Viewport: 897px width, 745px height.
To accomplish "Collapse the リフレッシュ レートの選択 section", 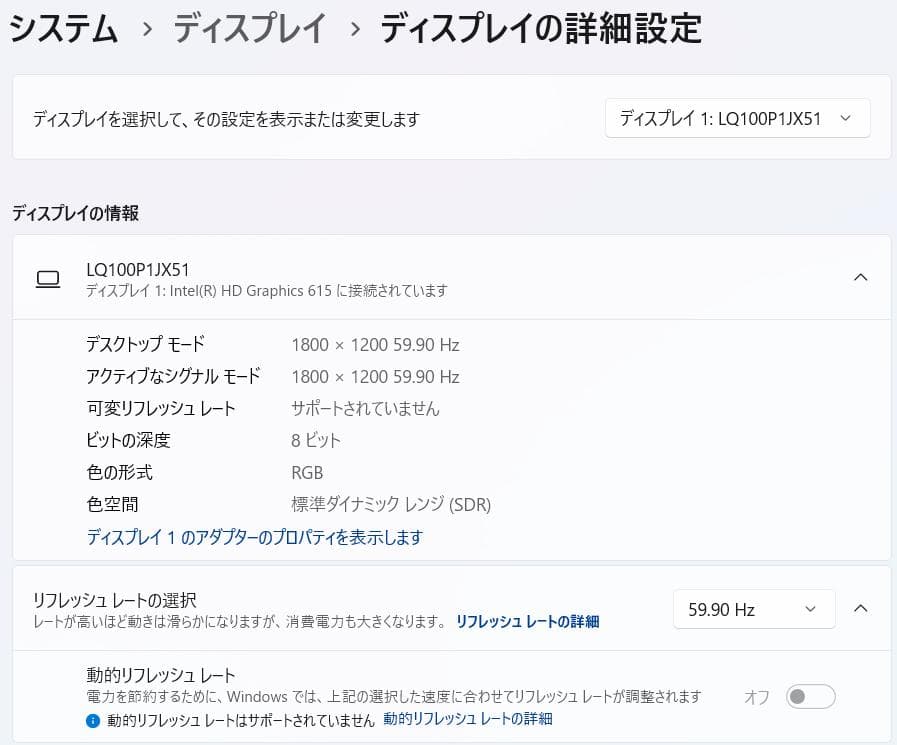I will click(x=861, y=609).
